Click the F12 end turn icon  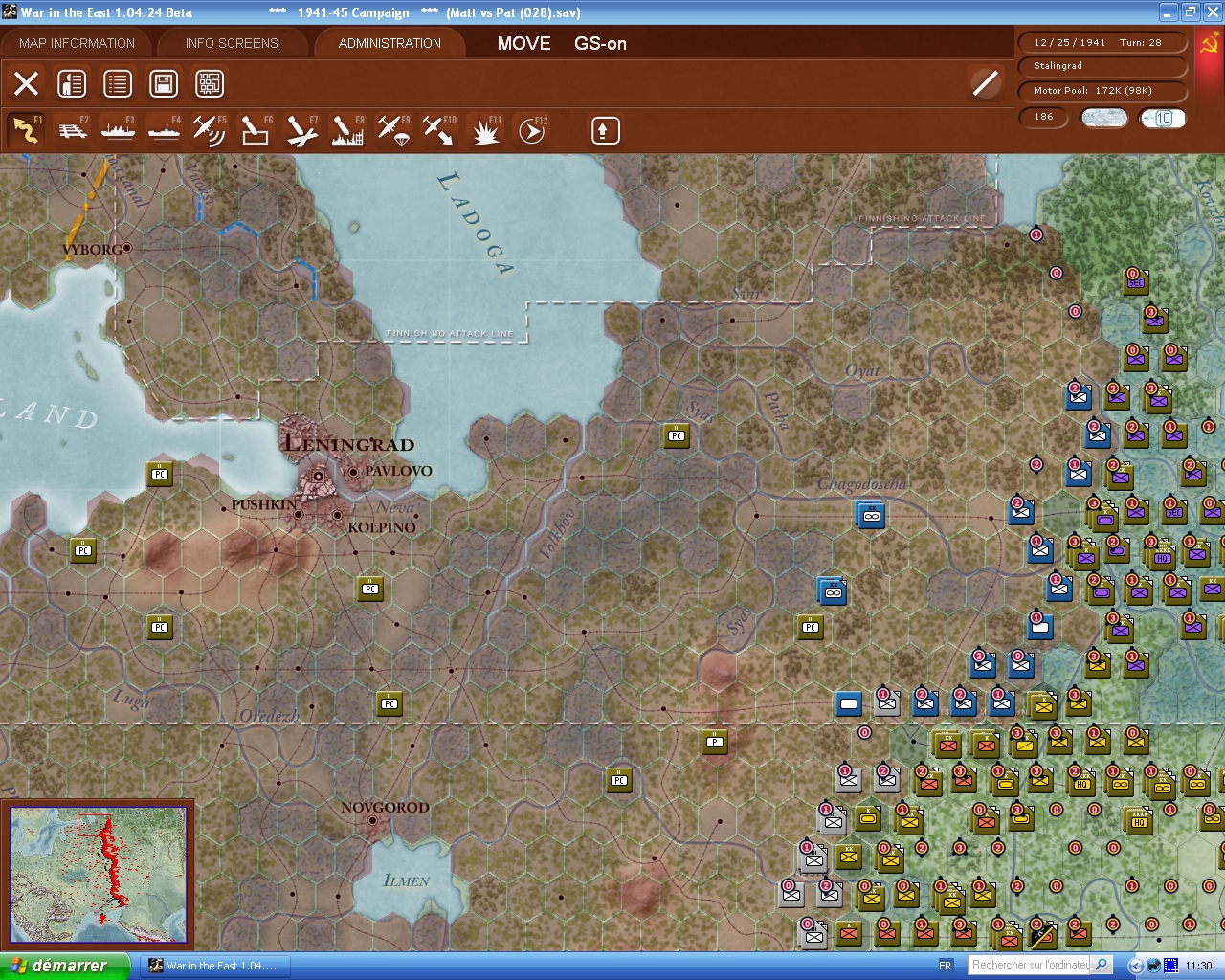tap(531, 130)
